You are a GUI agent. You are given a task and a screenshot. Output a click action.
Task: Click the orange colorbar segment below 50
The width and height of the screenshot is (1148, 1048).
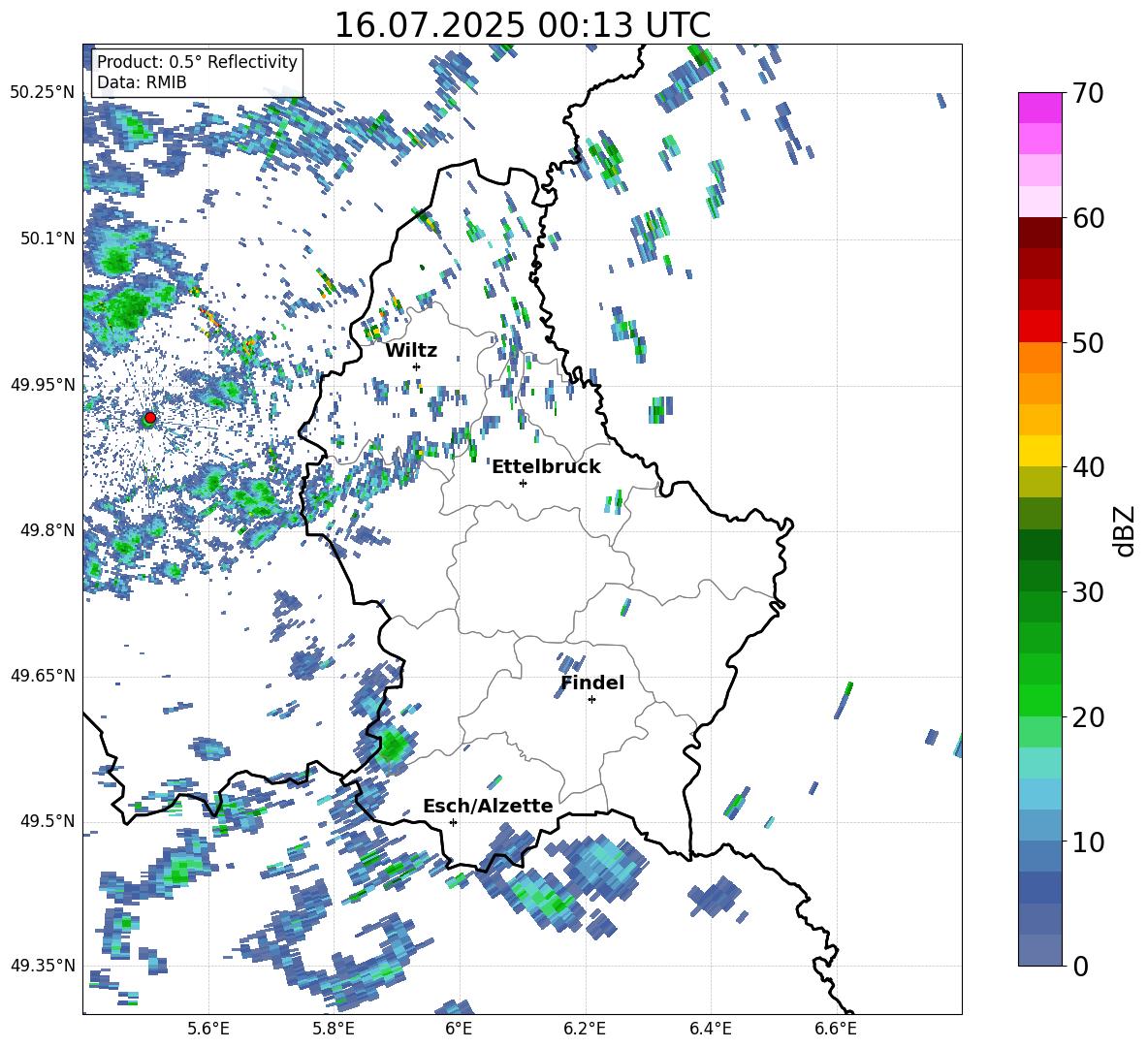[x=1039, y=358]
